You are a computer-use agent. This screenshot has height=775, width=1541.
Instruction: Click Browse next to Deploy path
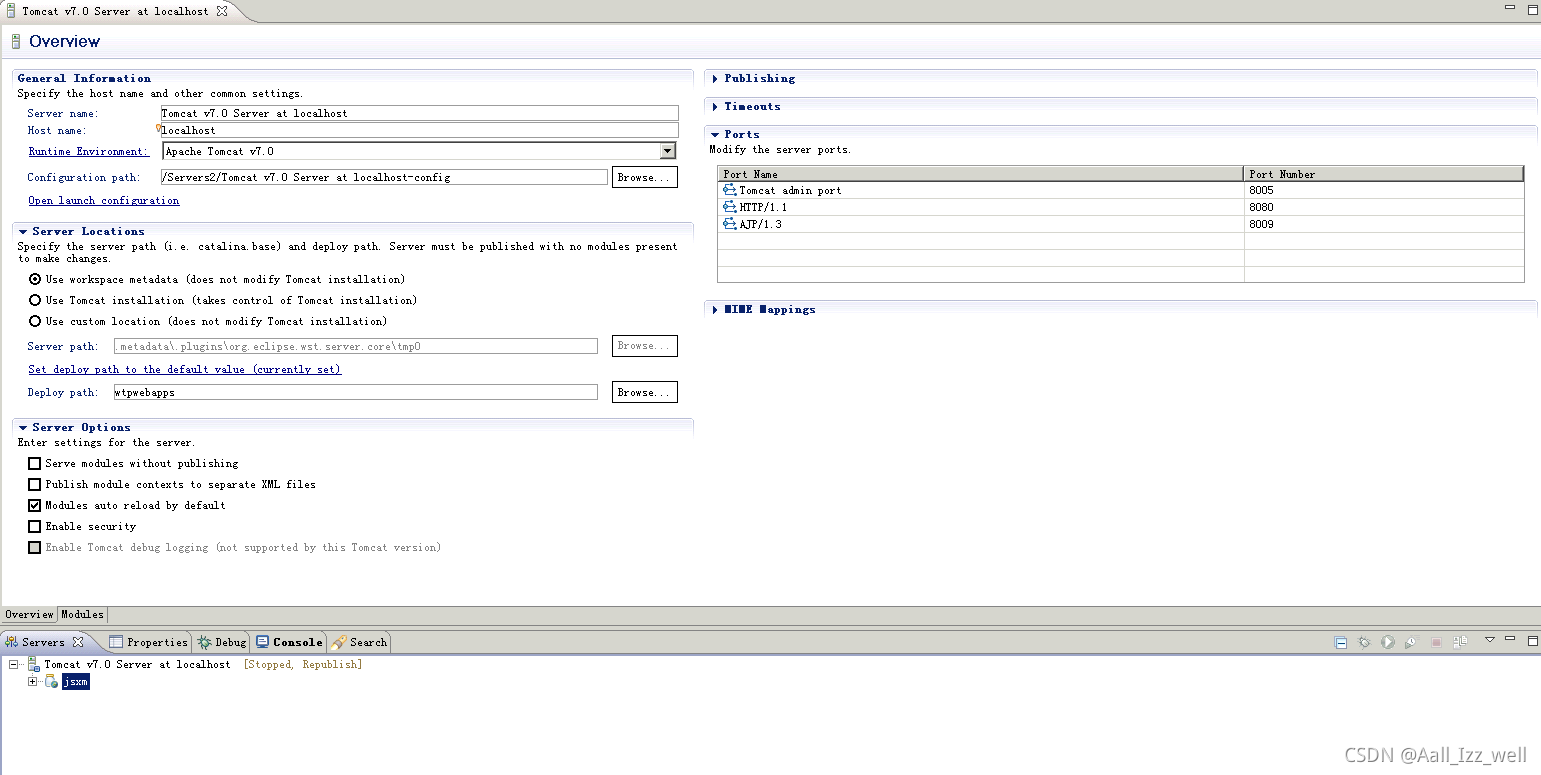[645, 392]
